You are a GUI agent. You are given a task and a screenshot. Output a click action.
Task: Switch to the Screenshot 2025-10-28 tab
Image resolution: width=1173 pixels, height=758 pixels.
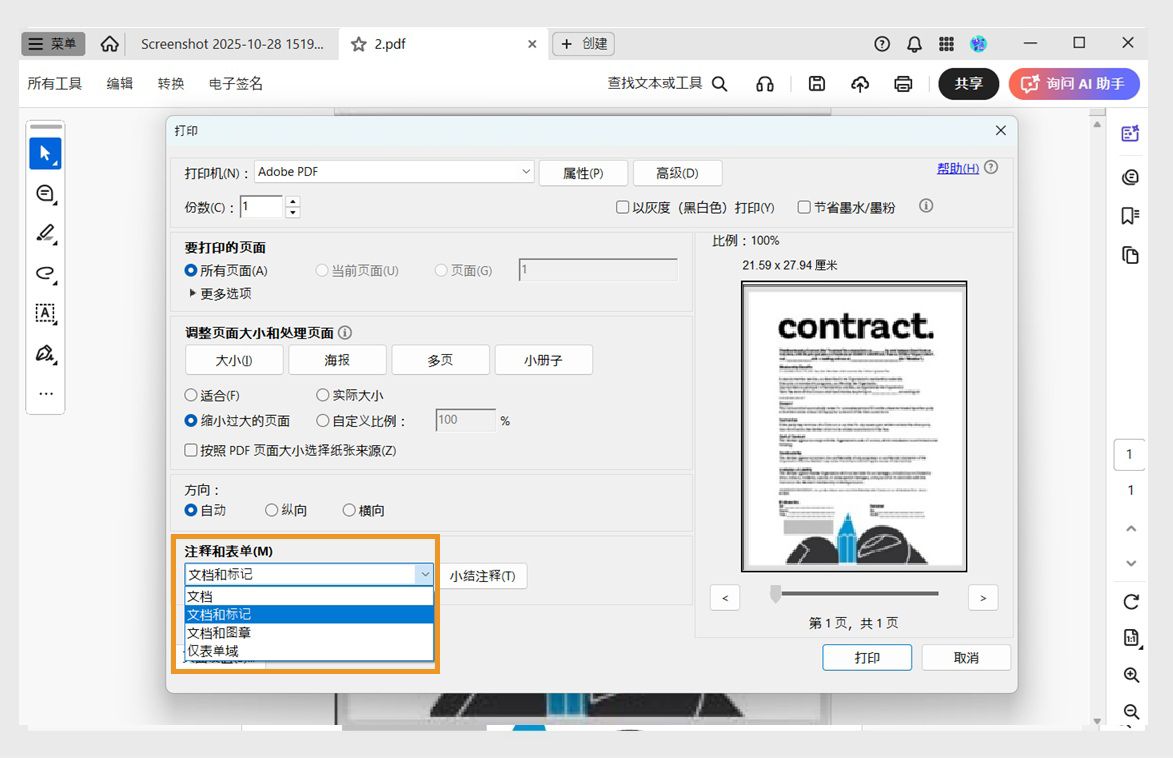pyautogui.click(x=232, y=43)
